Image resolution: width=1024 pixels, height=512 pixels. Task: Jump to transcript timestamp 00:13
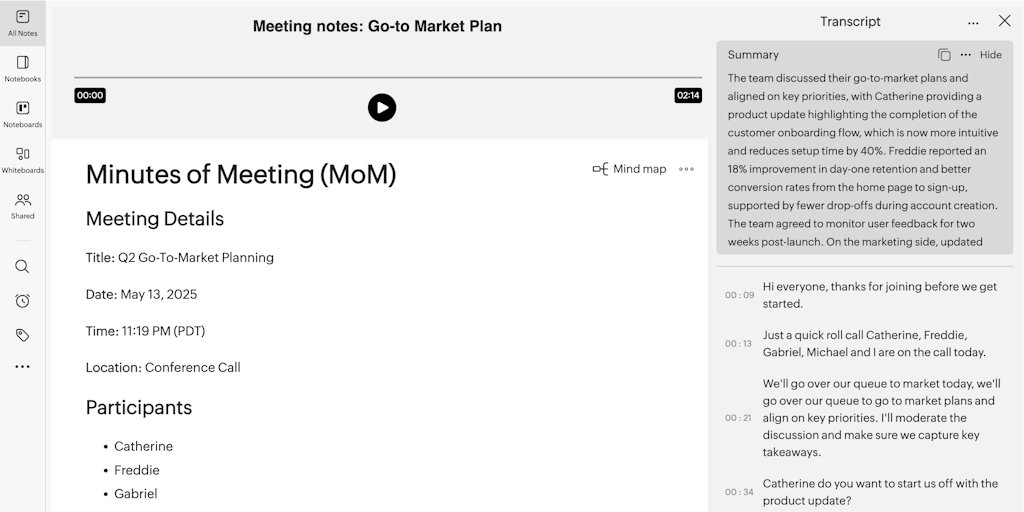738,344
